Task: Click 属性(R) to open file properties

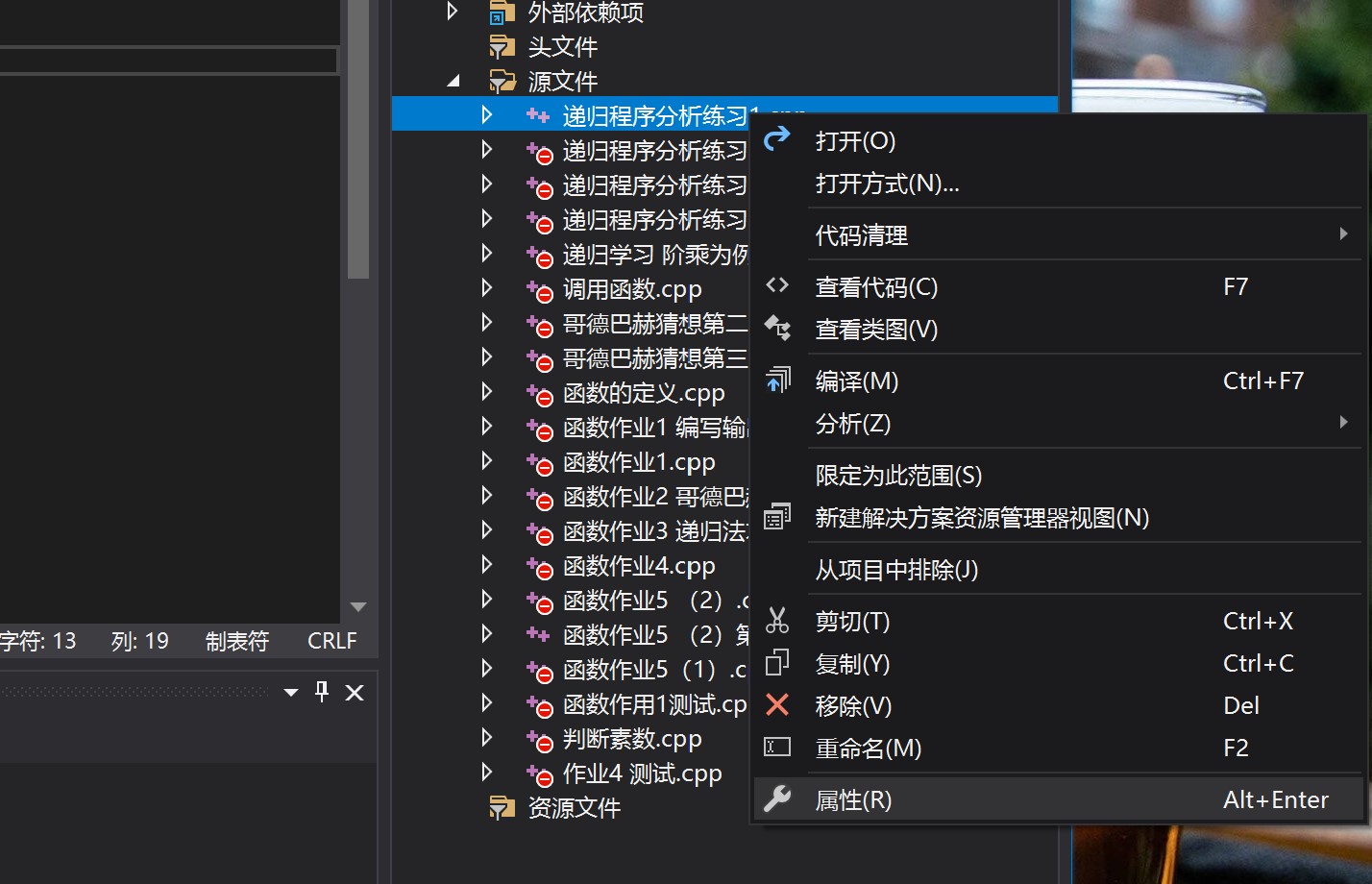Action: 851,798
